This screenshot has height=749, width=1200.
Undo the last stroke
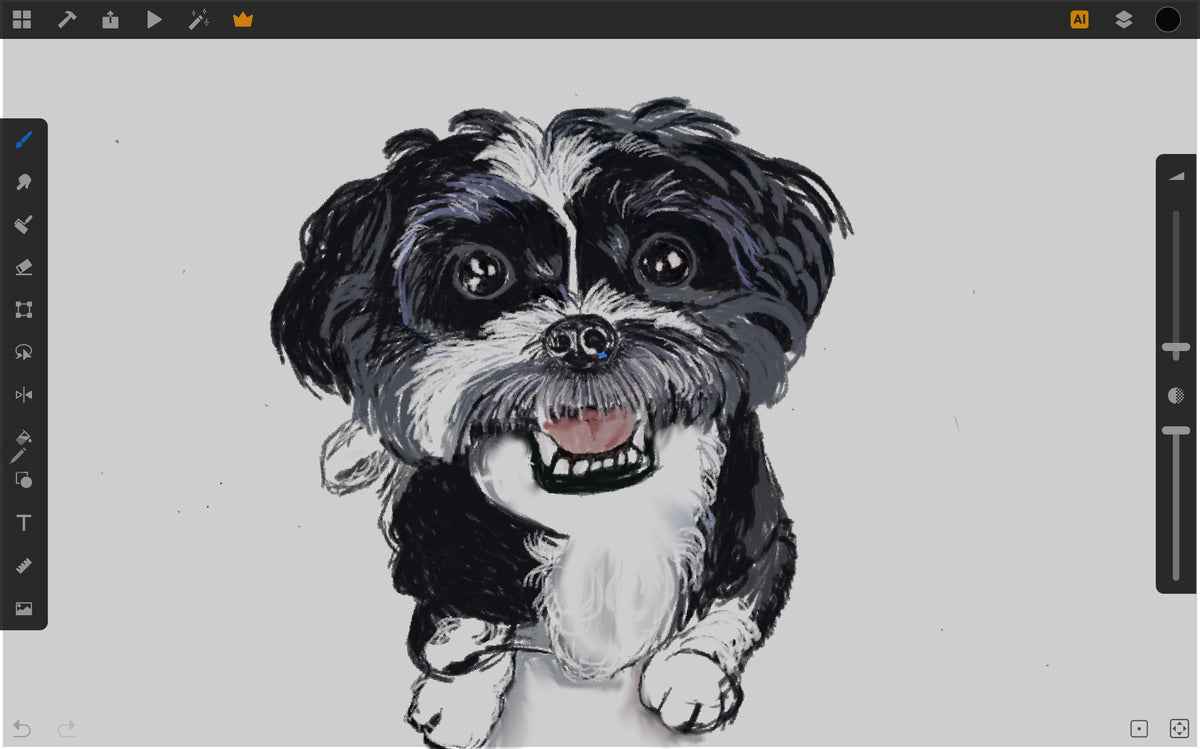[22, 729]
